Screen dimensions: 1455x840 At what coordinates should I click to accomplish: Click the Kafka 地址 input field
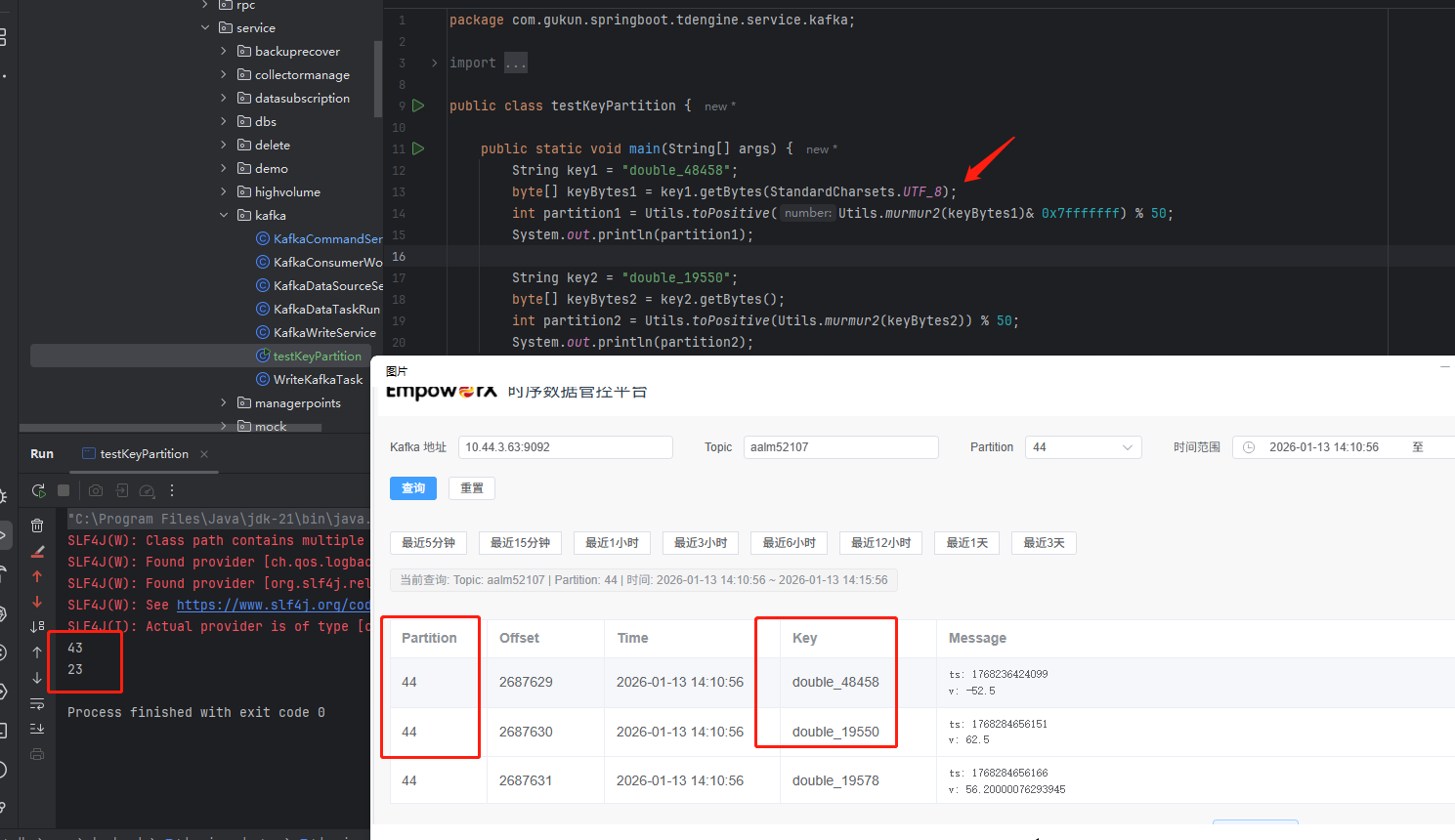566,447
